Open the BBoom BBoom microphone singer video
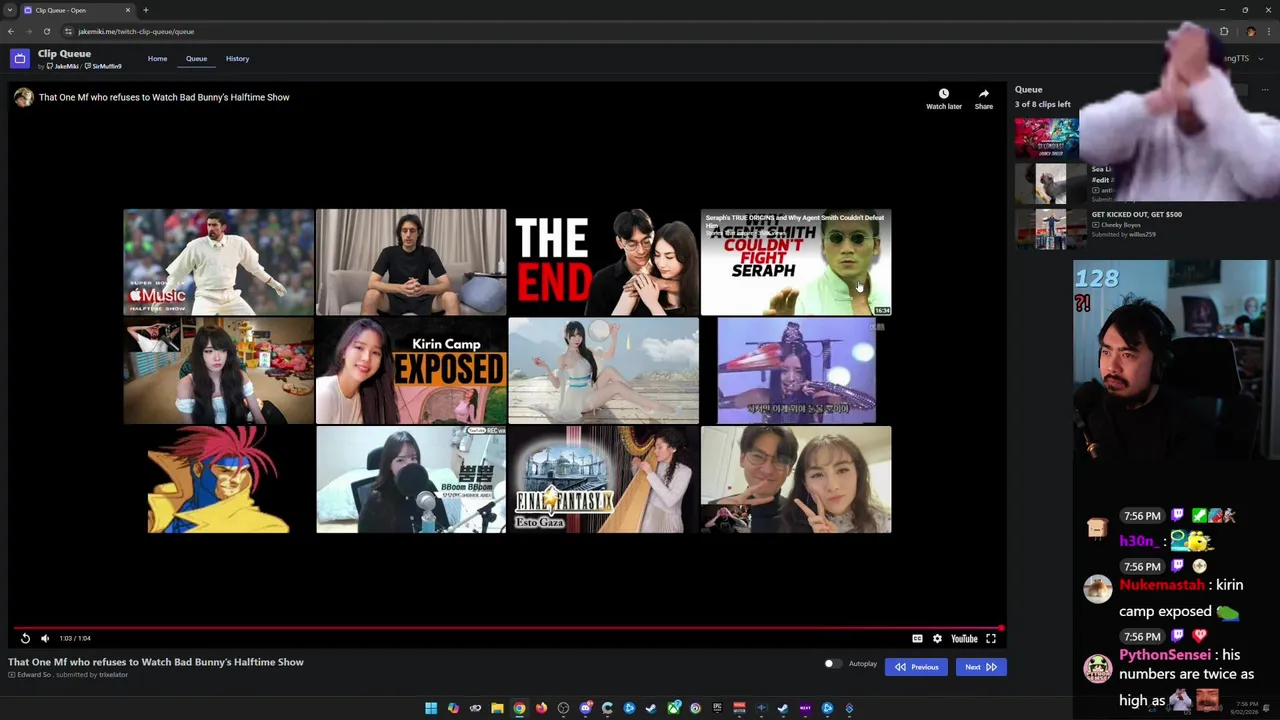The height and width of the screenshot is (720, 1280). tap(411, 479)
